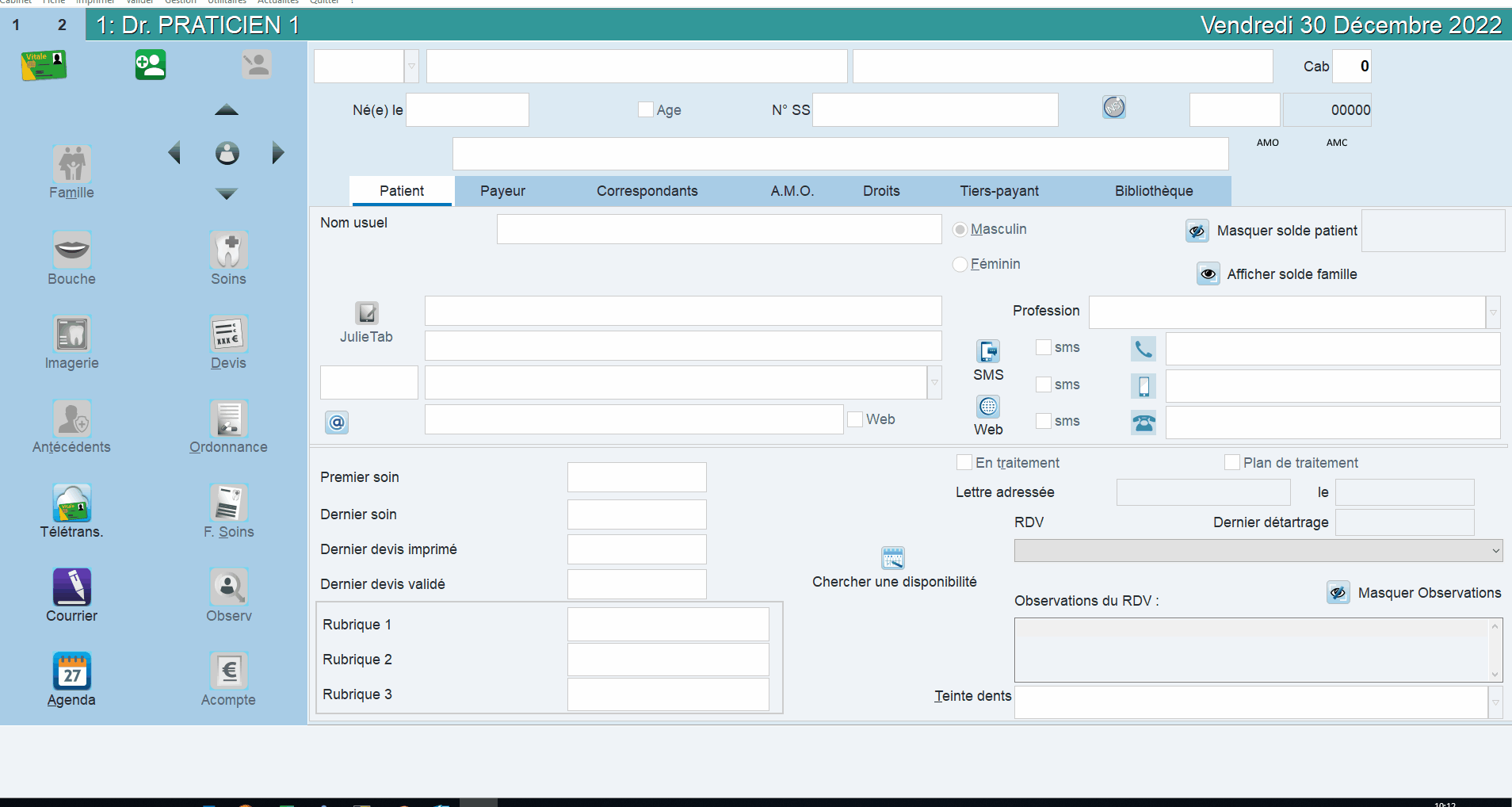Select the Féminin radio button
This screenshot has width=1512, height=807.
click(960, 264)
